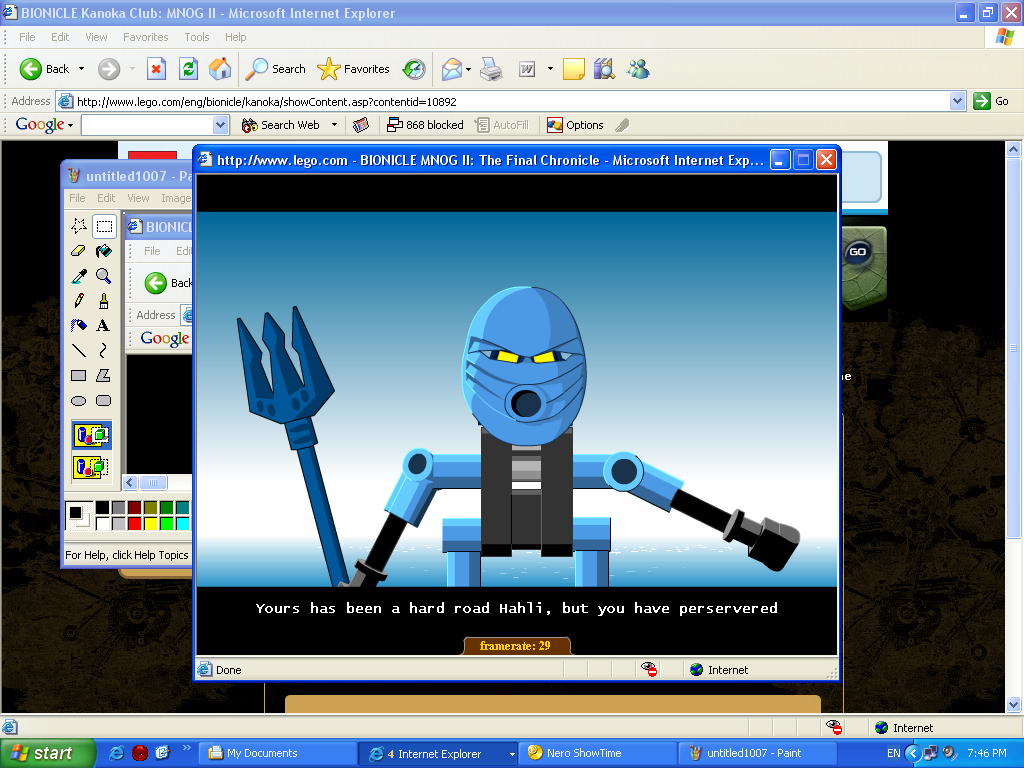Click Edit with Word icon in toolbar
The image size is (1024, 768).
click(x=527, y=69)
